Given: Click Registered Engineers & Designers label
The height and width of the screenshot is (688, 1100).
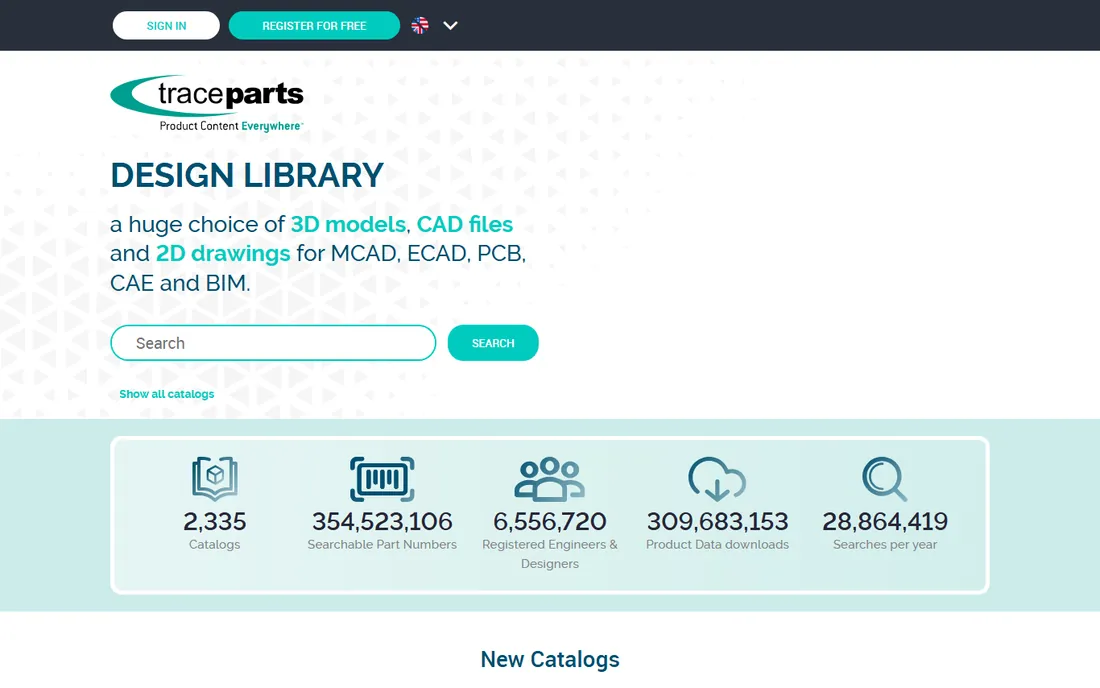Looking at the screenshot, I should coord(550,554).
